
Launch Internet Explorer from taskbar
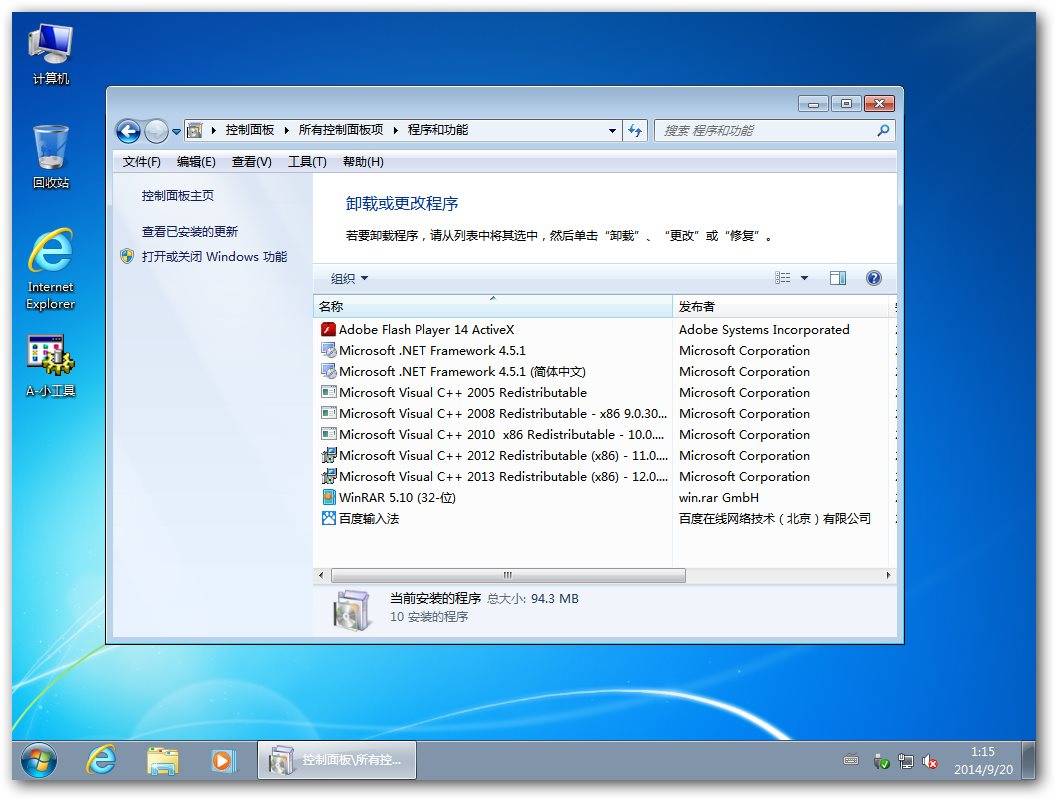101,761
